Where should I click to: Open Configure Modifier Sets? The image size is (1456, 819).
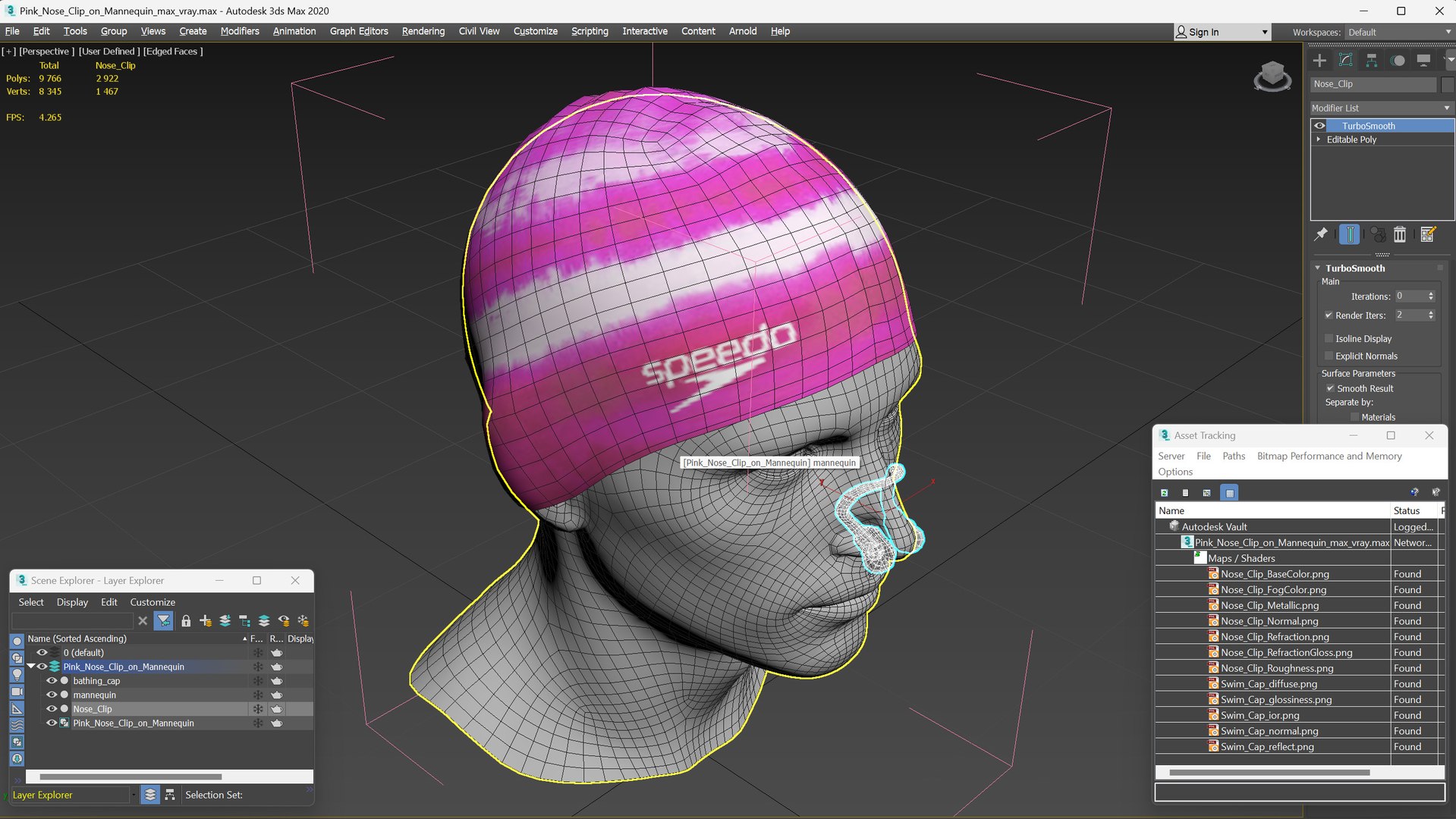(1427, 234)
